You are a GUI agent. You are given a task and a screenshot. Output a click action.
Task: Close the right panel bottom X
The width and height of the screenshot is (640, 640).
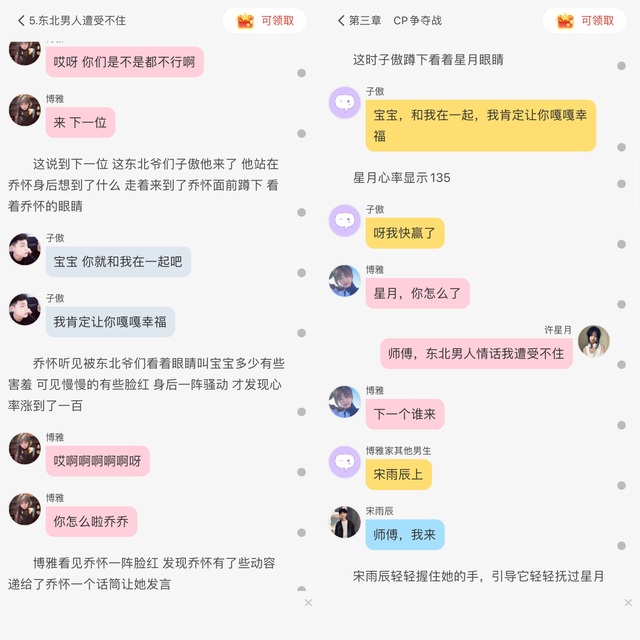(628, 603)
